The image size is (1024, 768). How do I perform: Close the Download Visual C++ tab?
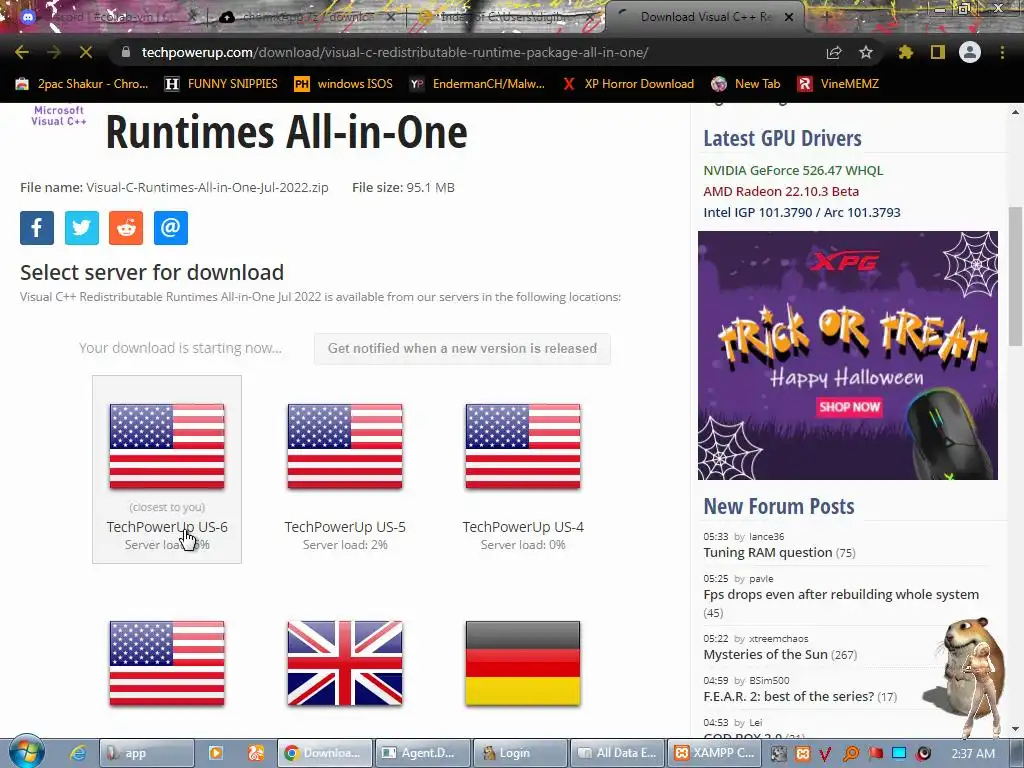pyautogui.click(x=789, y=17)
